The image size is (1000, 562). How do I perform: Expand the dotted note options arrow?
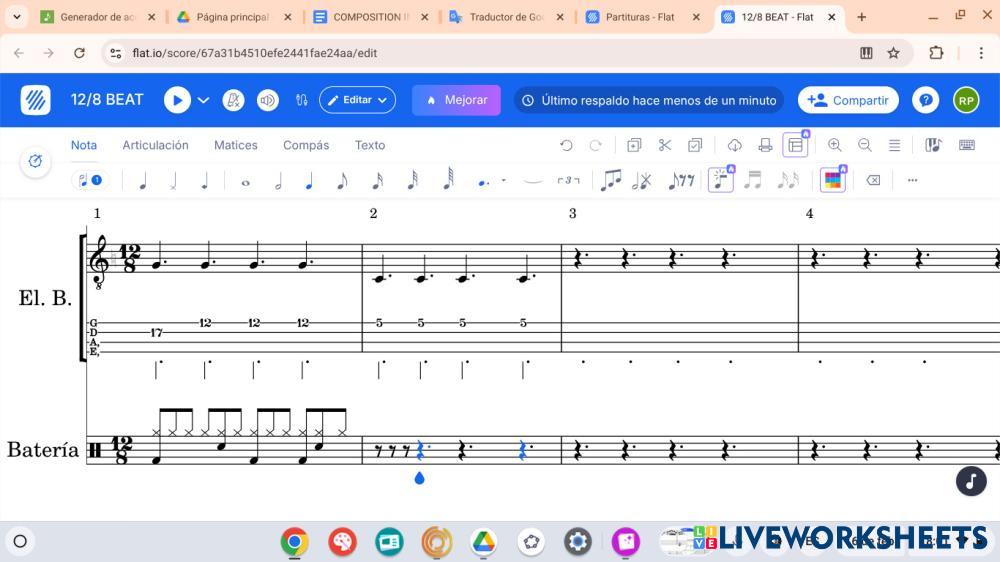(503, 181)
